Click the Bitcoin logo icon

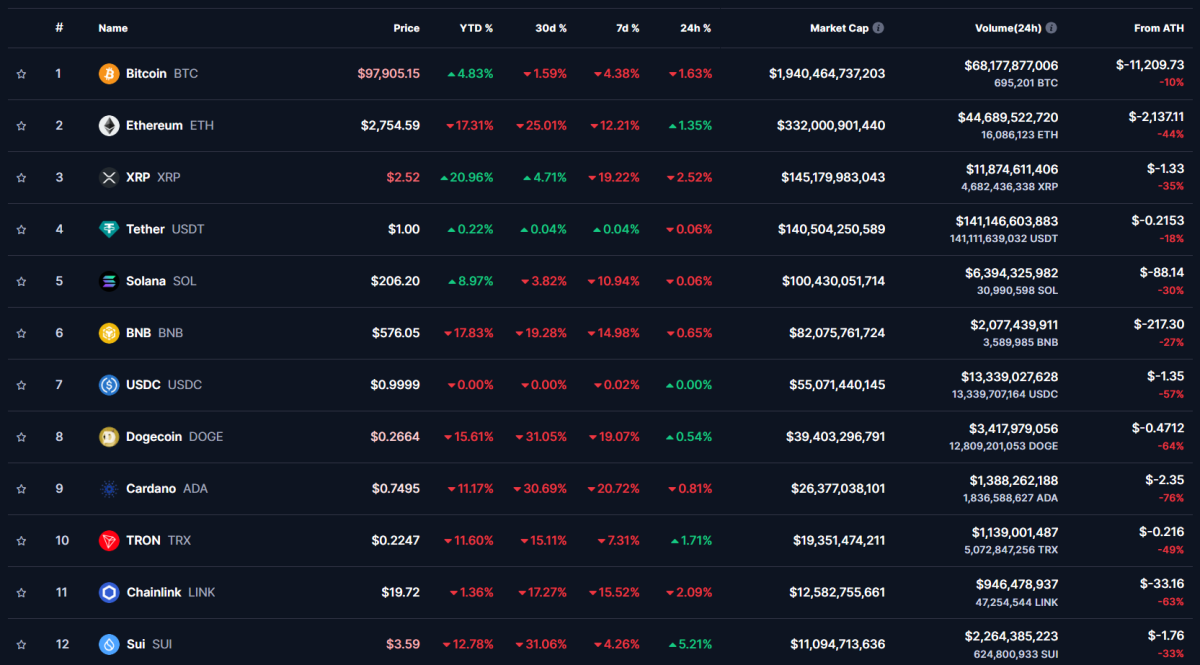pyautogui.click(x=108, y=73)
